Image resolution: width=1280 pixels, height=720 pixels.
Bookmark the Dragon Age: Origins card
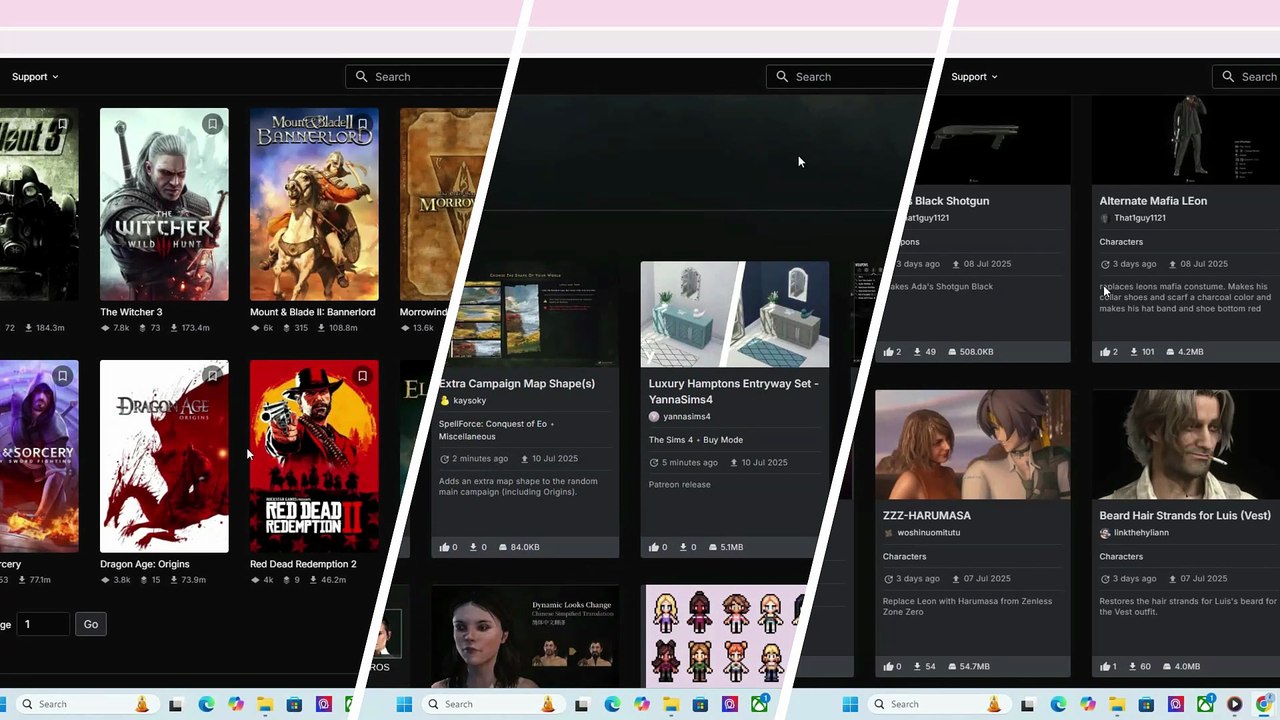(x=212, y=376)
